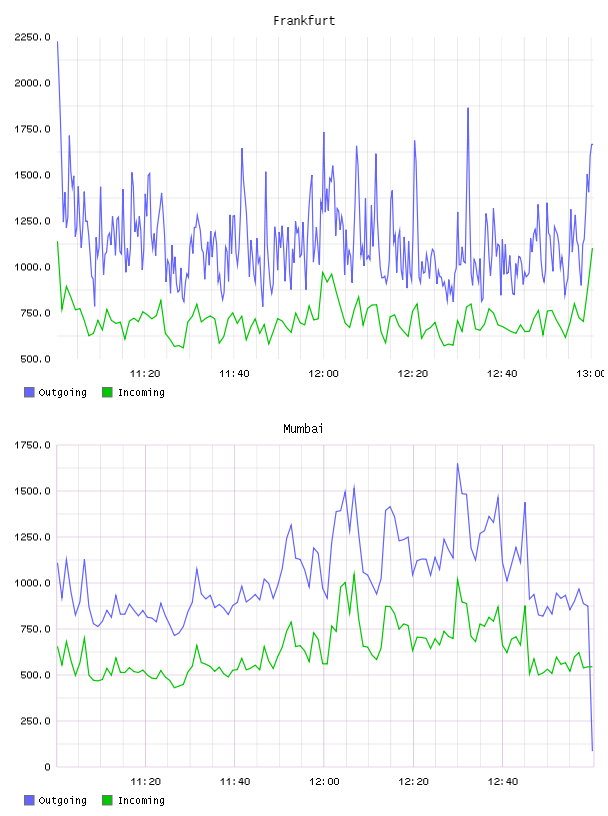
Task: Click the 500.0 y-axis label in Mumbai chart
Action: (35, 675)
